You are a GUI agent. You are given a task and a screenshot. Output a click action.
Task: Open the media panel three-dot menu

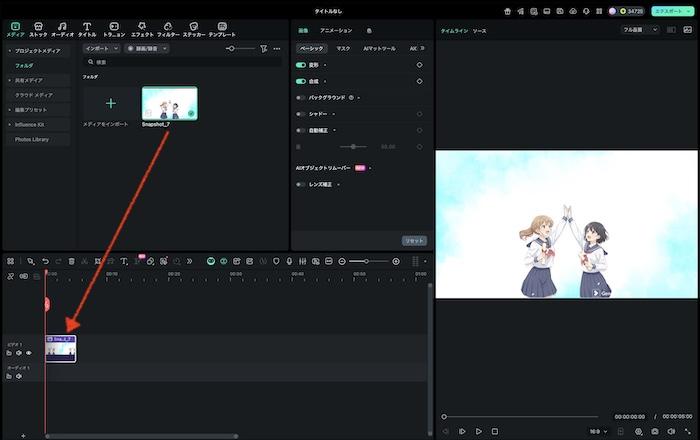click(277, 48)
